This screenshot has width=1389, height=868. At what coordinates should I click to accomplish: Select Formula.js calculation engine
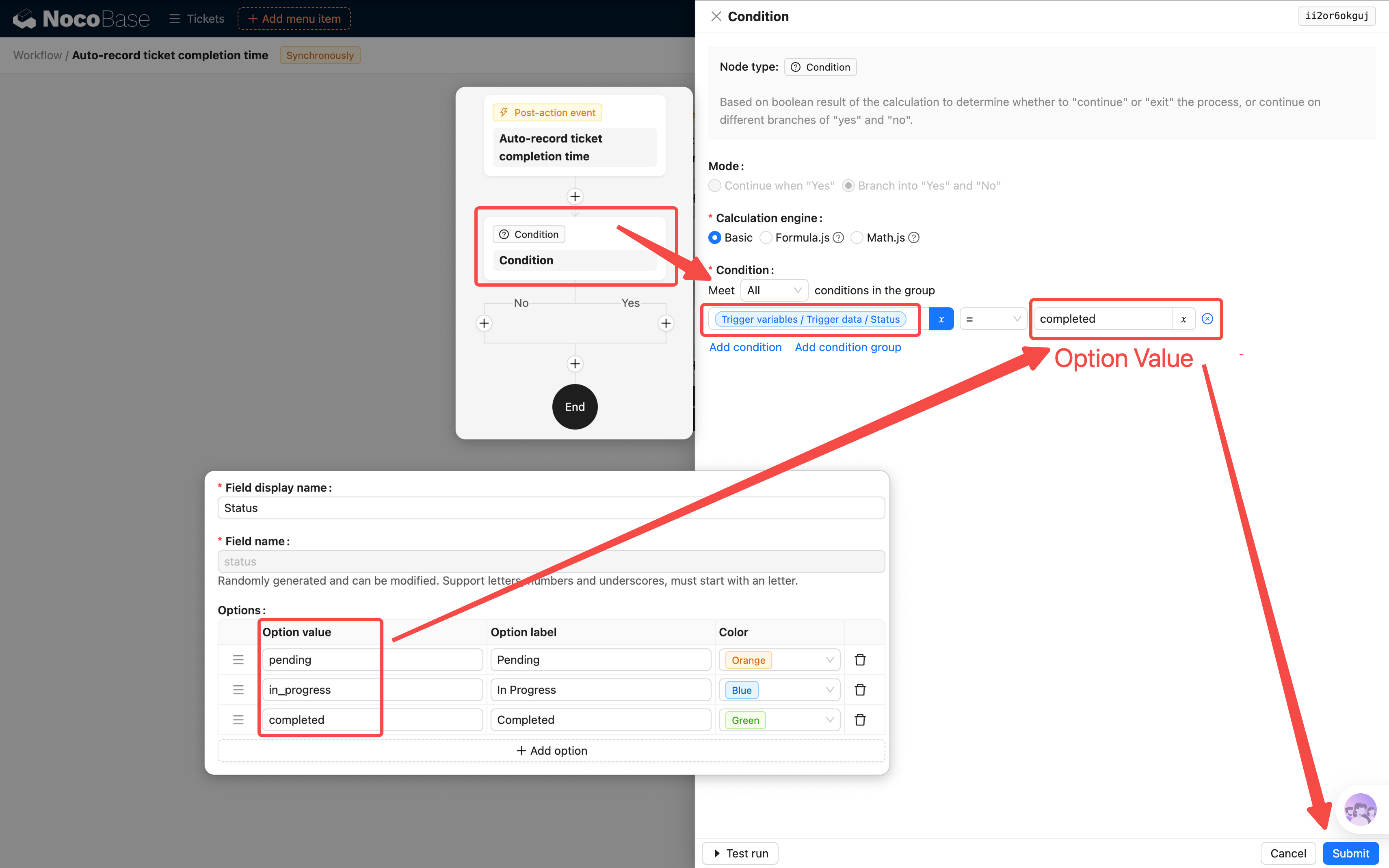pos(766,238)
